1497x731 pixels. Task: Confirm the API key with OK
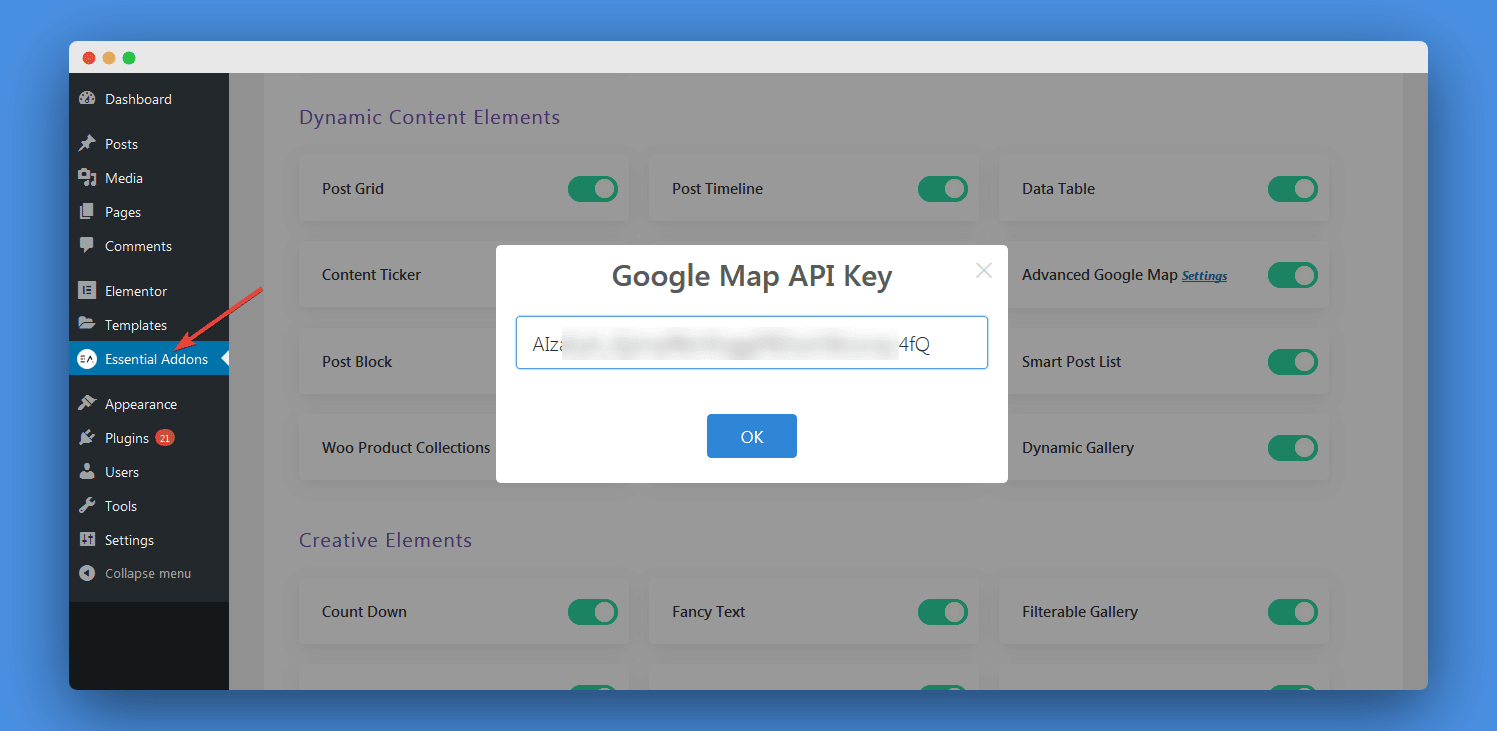coord(751,436)
